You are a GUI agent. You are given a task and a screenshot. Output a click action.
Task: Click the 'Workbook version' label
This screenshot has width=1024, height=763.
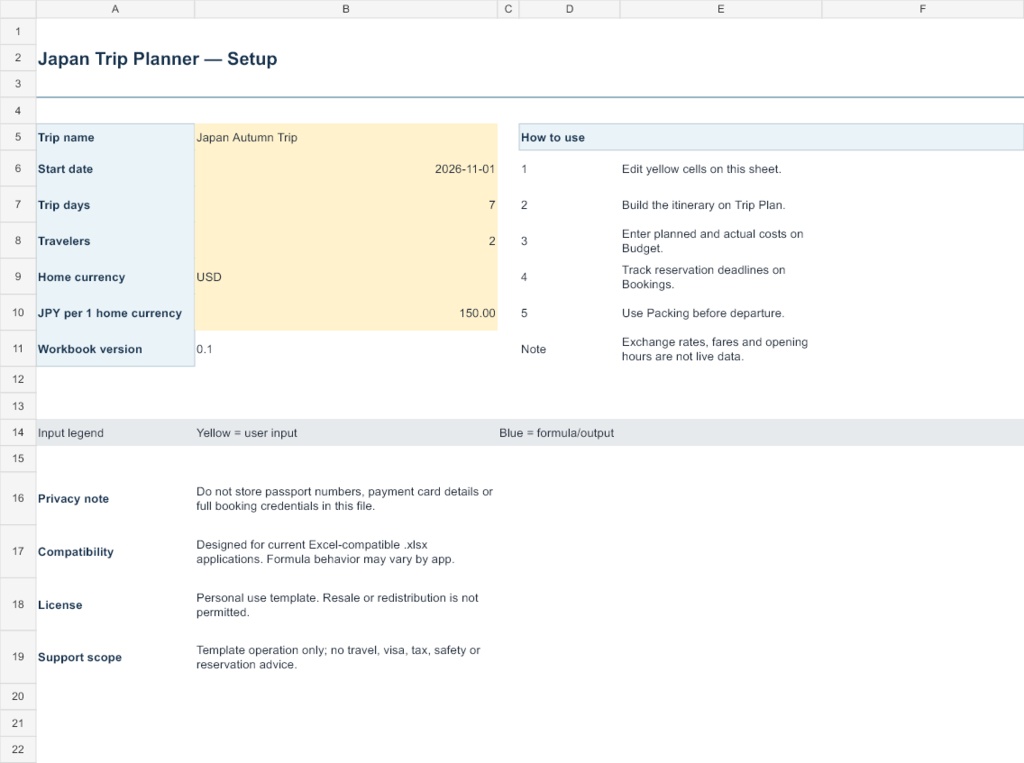point(115,348)
